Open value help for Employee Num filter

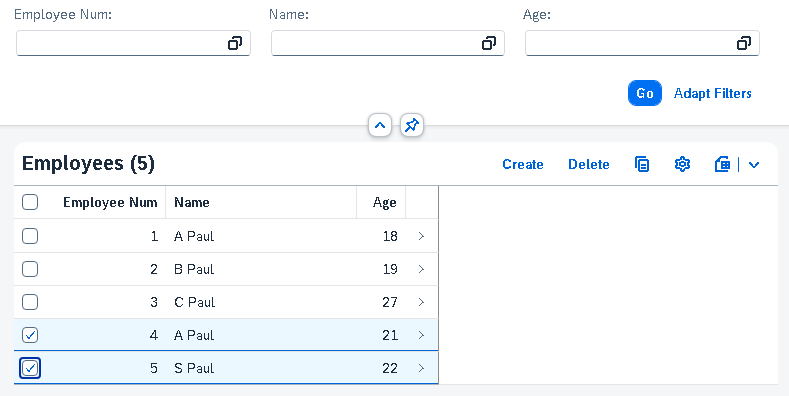[x=234, y=43]
